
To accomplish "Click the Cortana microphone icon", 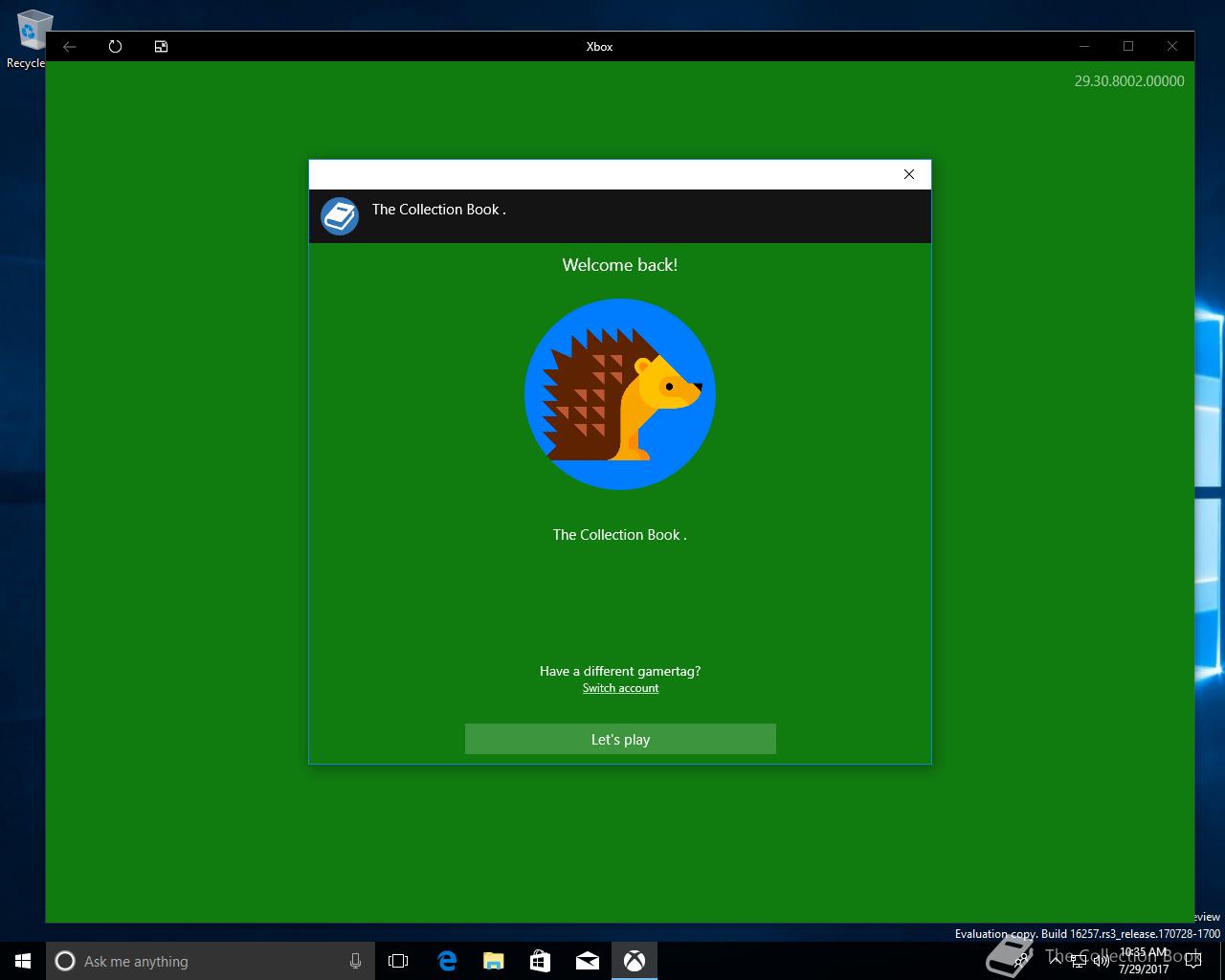I will point(355,961).
